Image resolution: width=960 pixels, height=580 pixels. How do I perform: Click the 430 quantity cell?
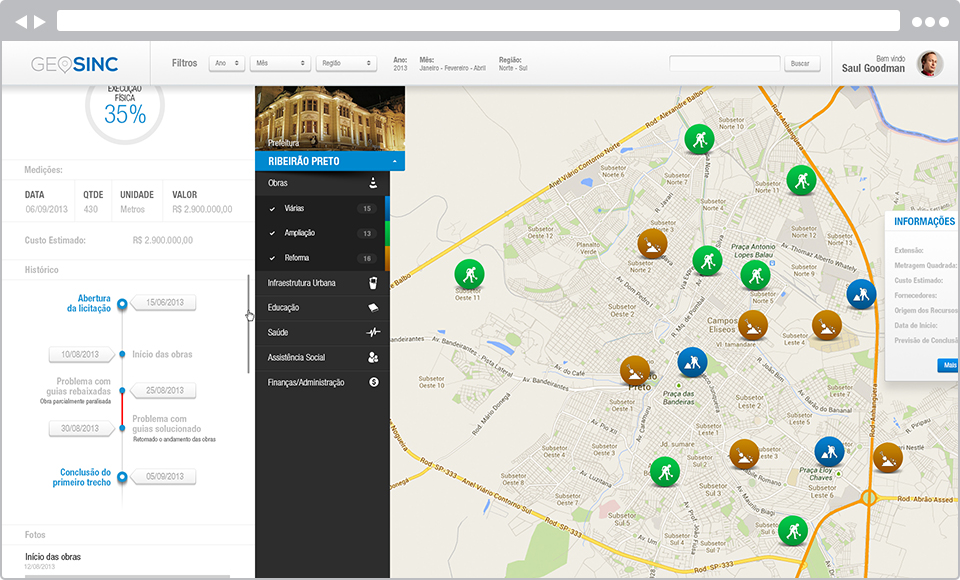click(91, 209)
